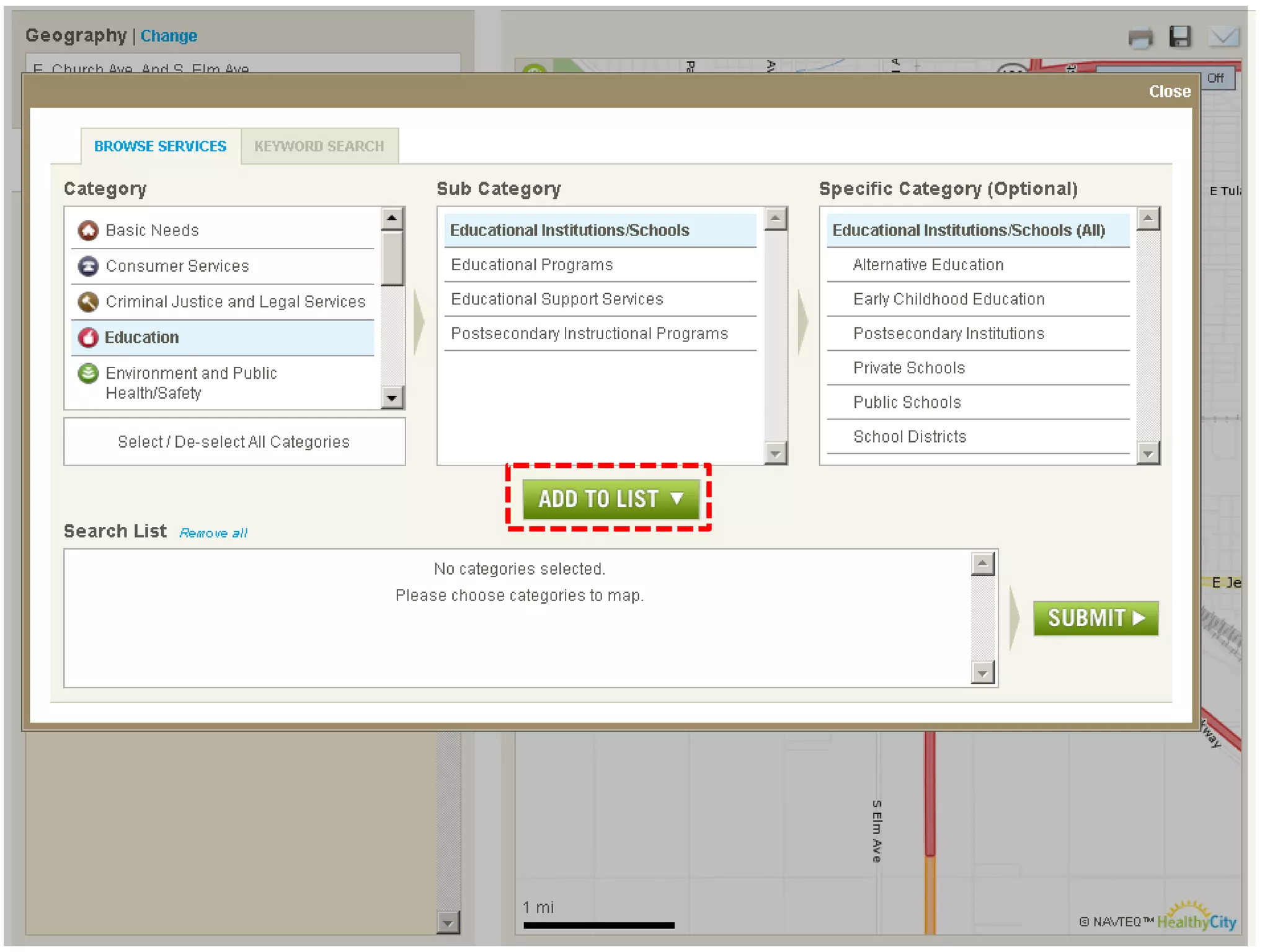Click Category list scroll down arrow
Screen dimensions: 1270x952
[392, 397]
